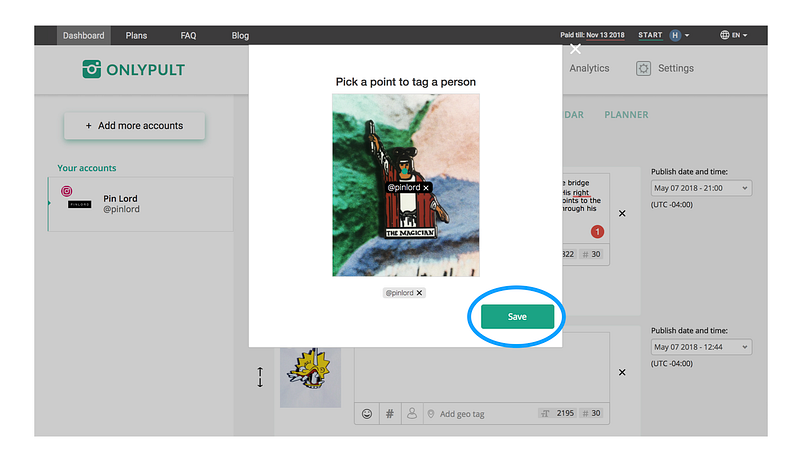Remove @pinlord tag on the image
The height and width of the screenshot is (469, 800).
click(x=426, y=188)
